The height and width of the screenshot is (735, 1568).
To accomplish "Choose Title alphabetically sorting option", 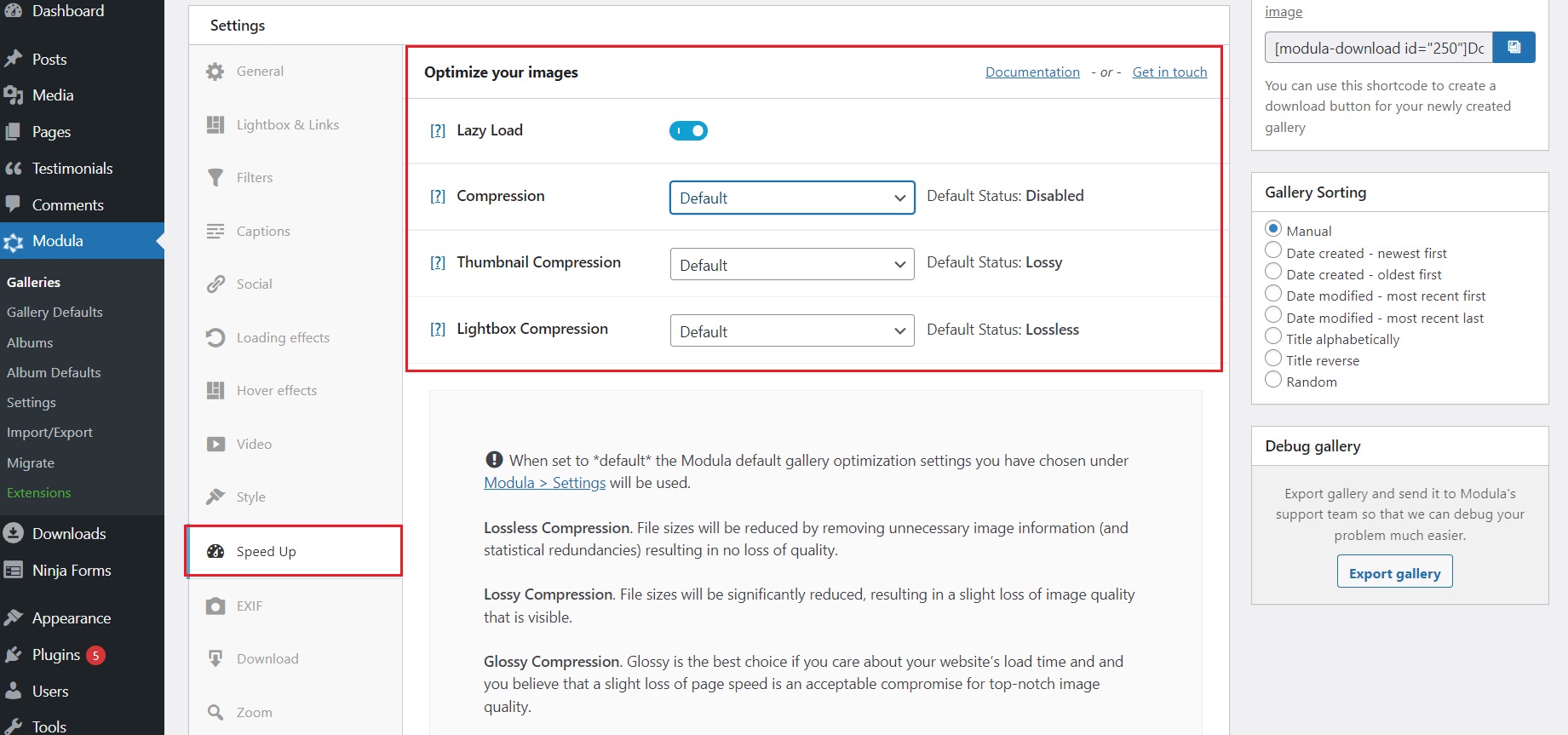I will point(1273,336).
